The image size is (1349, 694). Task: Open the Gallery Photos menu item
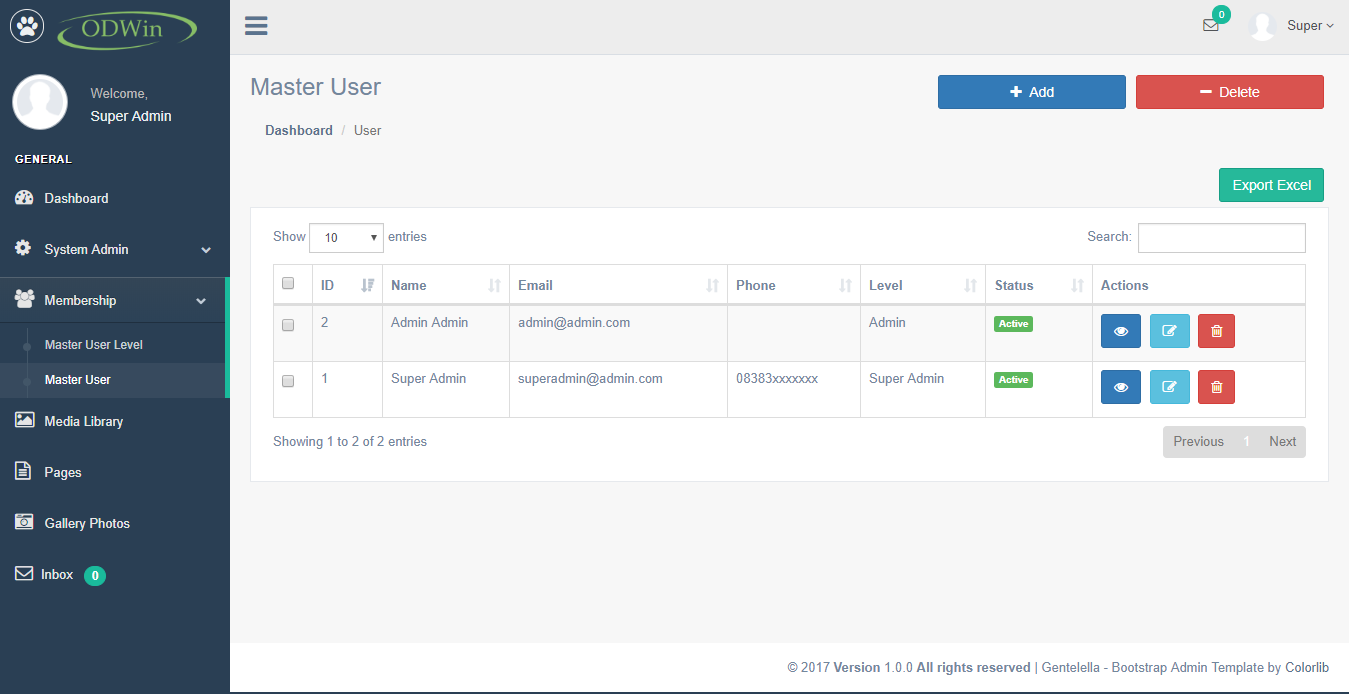(115, 523)
